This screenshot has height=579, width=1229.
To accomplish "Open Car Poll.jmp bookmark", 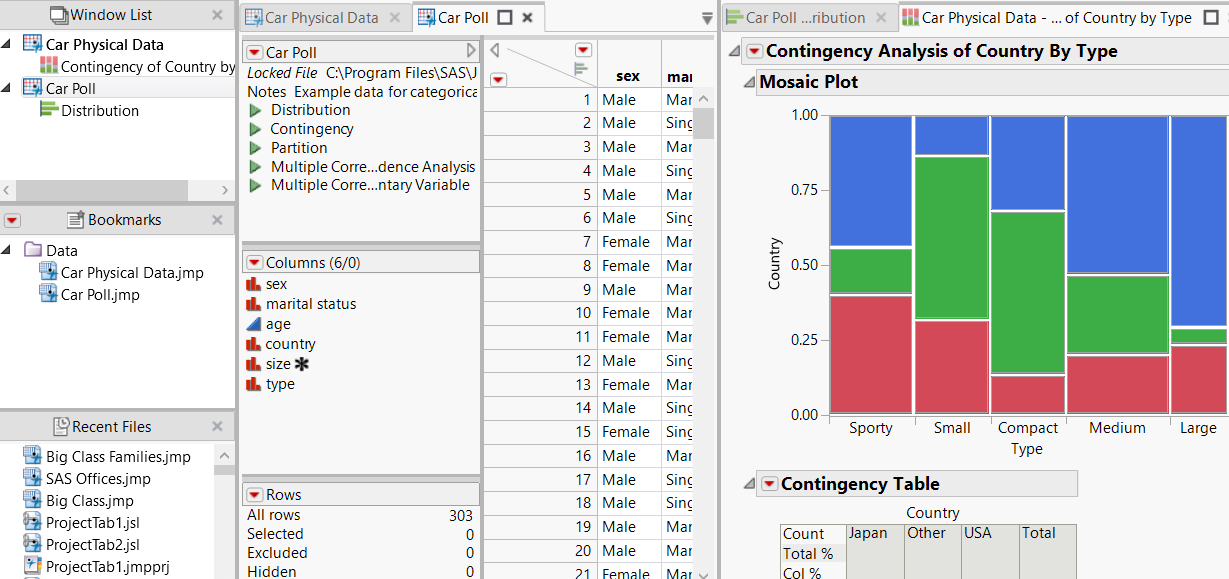I will point(100,295).
